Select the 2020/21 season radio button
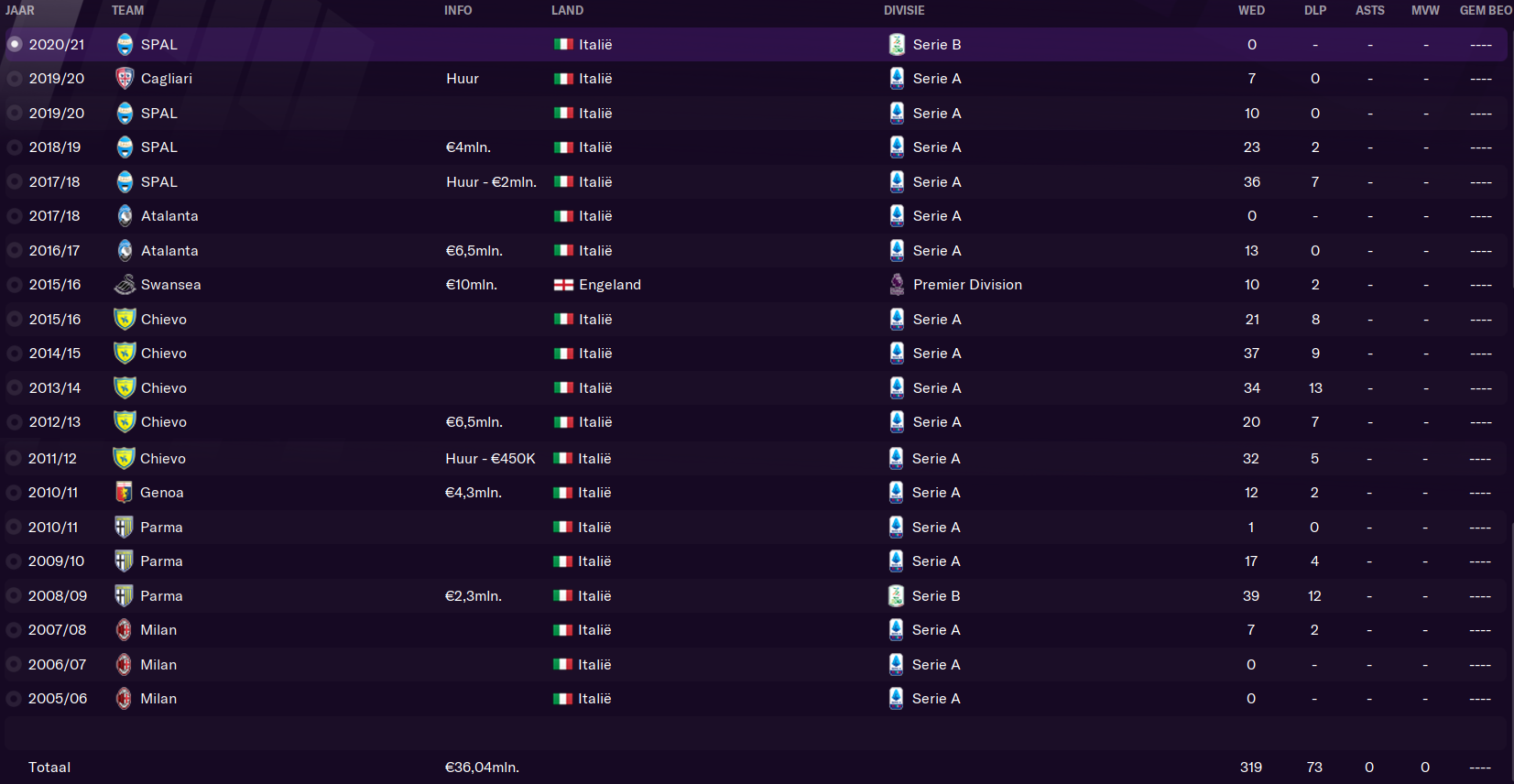Viewport: 1514px width, 784px height. [x=14, y=44]
